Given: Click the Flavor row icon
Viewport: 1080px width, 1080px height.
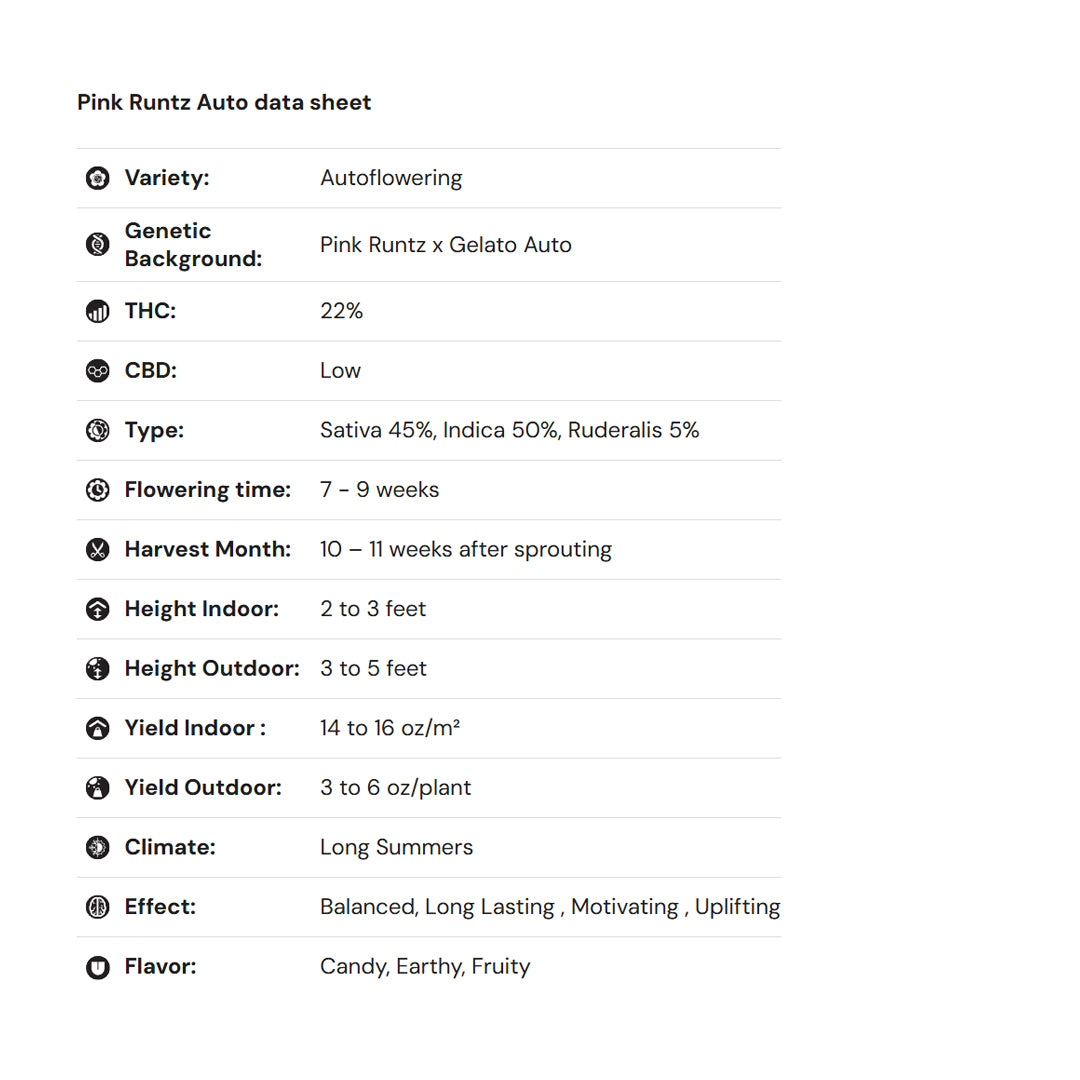Looking at the screenshot, I should (97, 967).
